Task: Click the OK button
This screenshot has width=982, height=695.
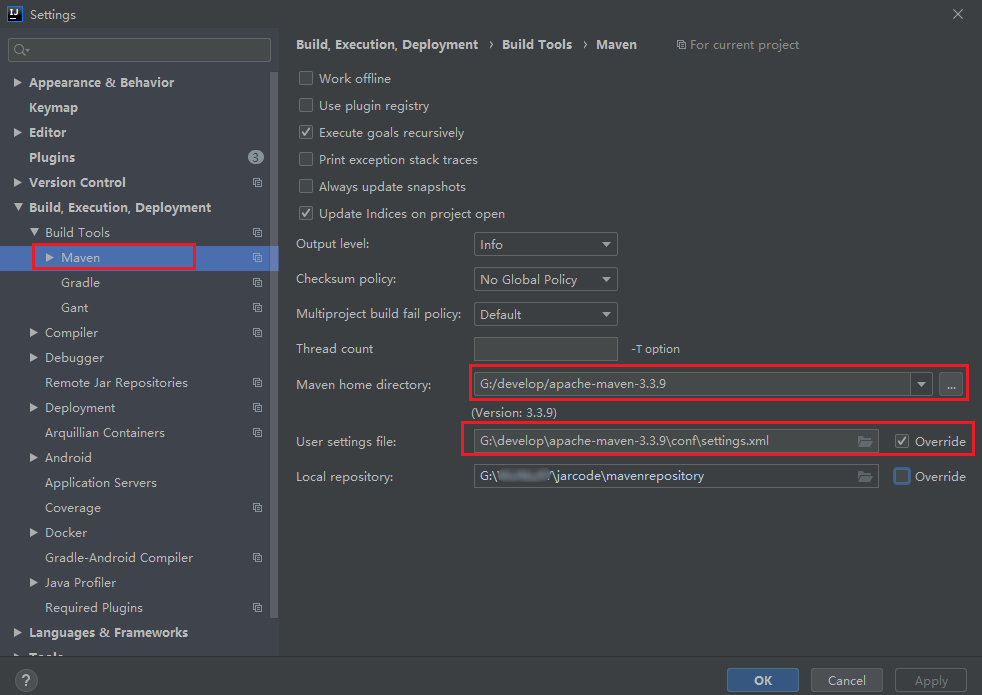Action: click(x=763, y=680)
